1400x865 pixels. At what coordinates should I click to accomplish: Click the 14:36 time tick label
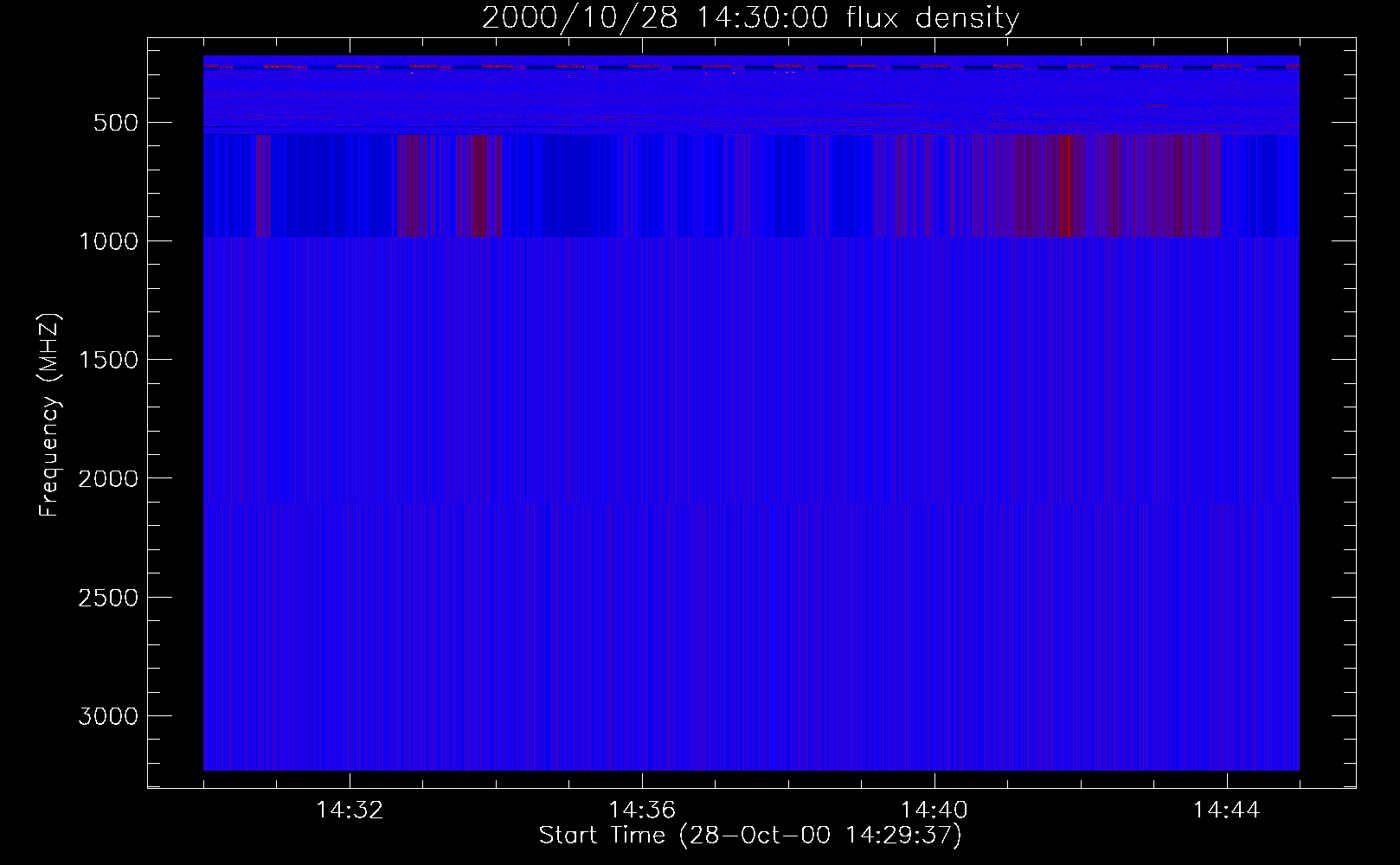click(x=642, y=811)
